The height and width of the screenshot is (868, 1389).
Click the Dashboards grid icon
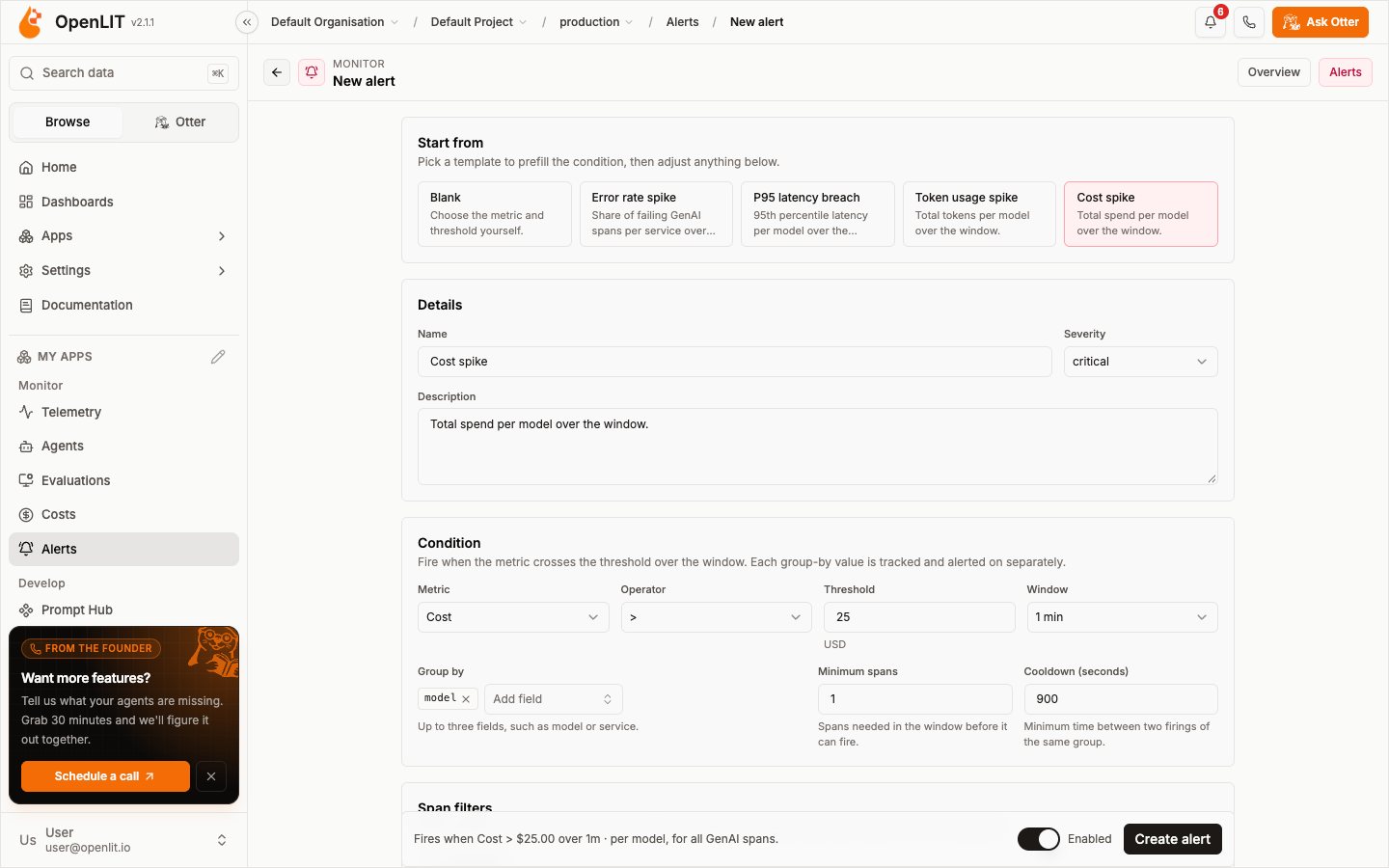26,203
